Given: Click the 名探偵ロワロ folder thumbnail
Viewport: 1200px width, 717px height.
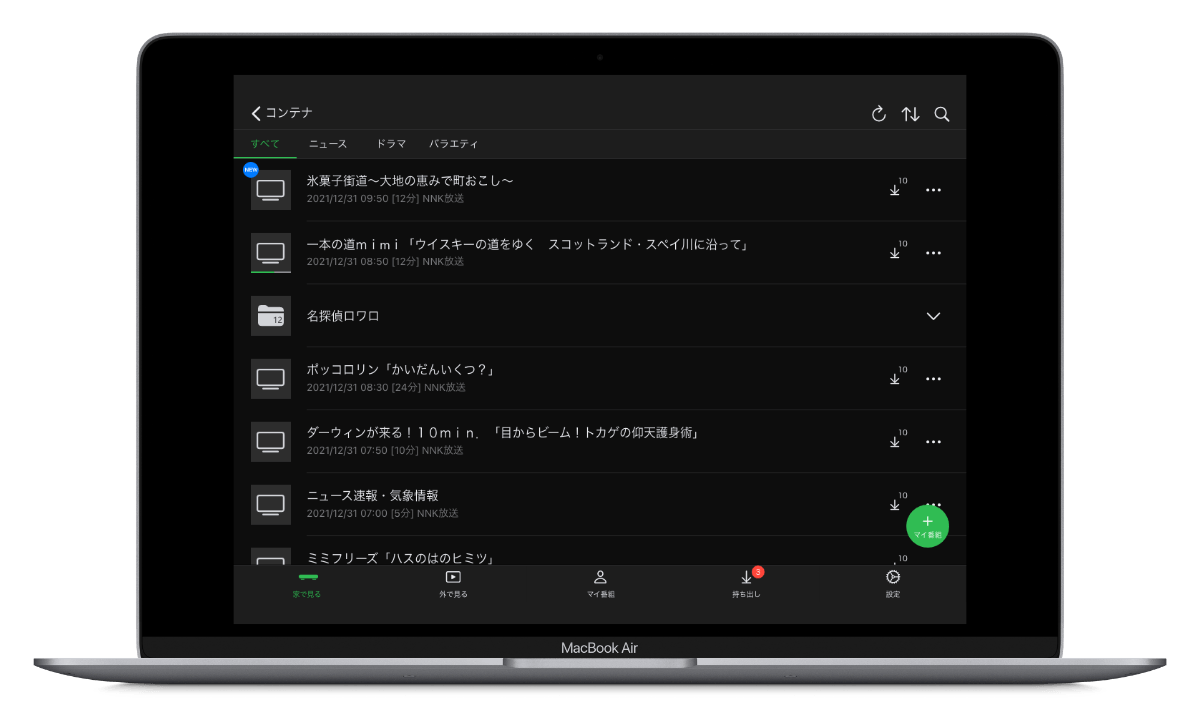Looking at the screenshot, I should (x=270, y=316).
